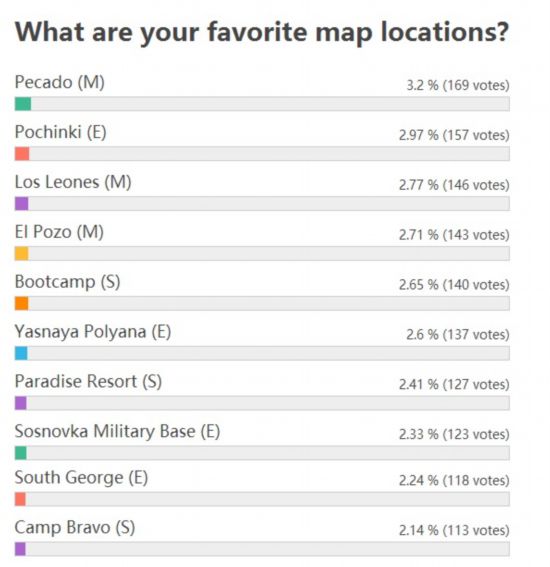Click the yellow El Pozo bar segment
Screen dimensions: 550x567
(x=21, y=254)
